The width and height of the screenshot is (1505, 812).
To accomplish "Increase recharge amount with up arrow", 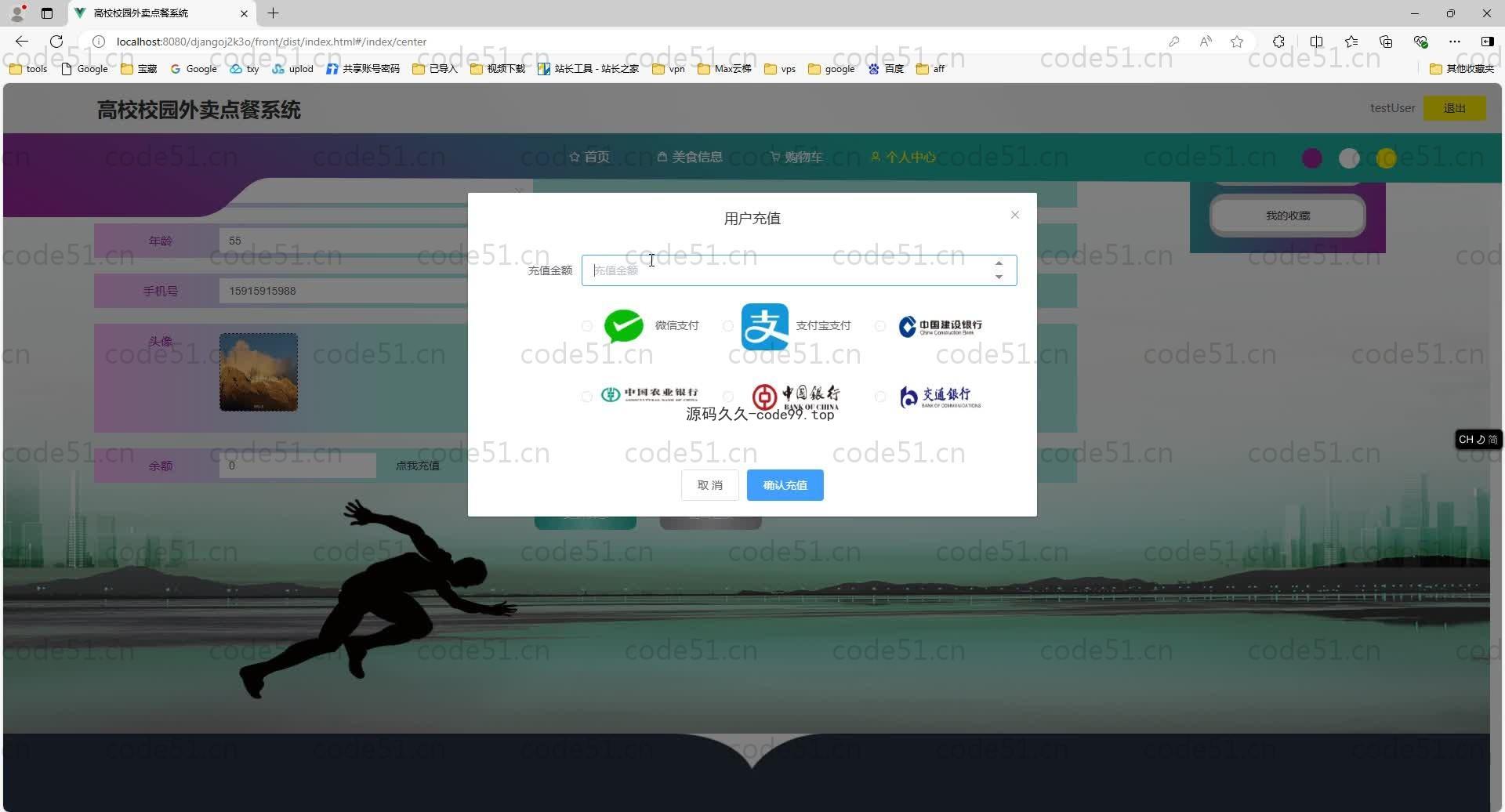I will [x=999, y=263].
